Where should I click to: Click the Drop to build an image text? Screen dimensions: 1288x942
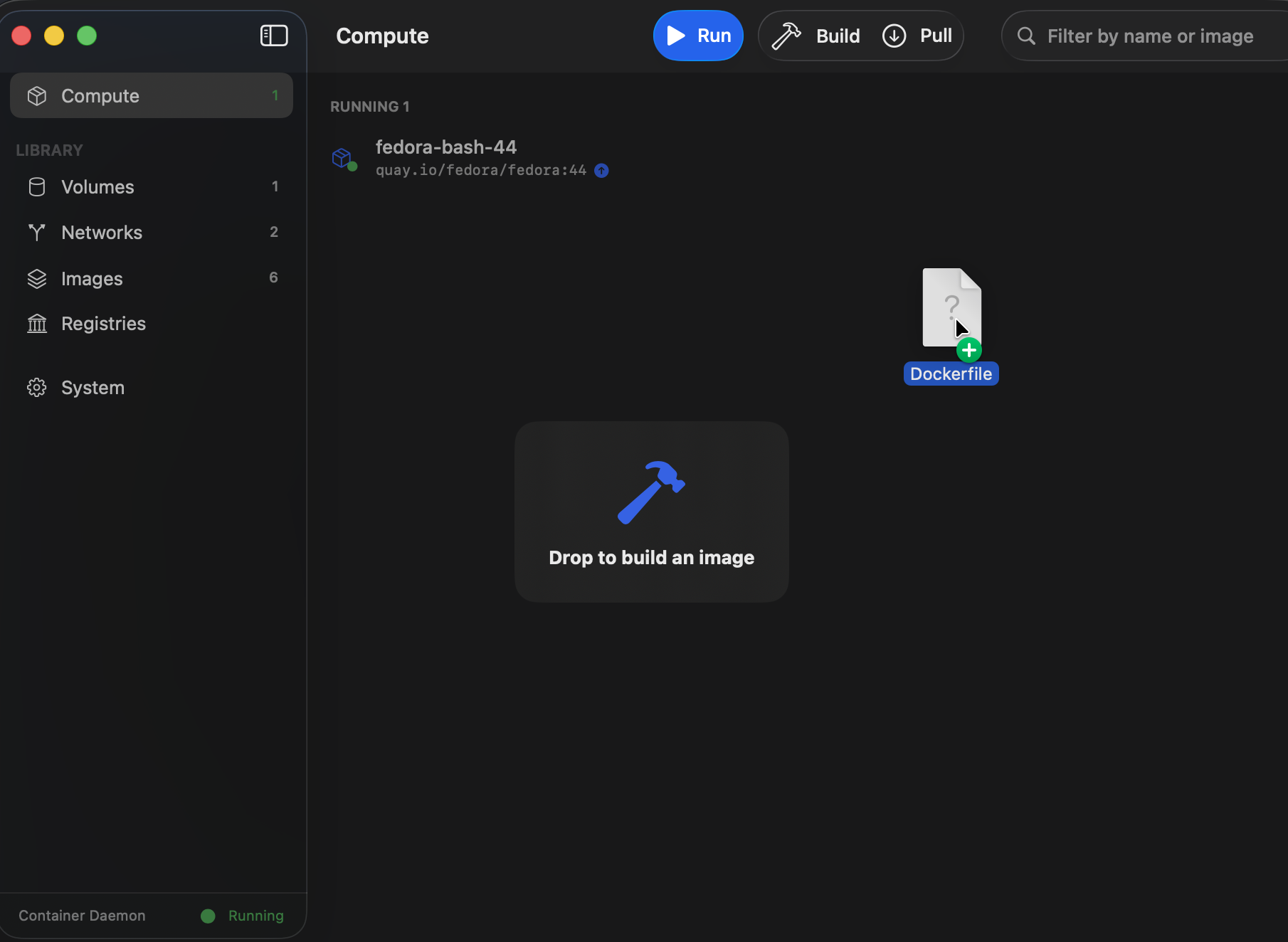click(651, 558)
